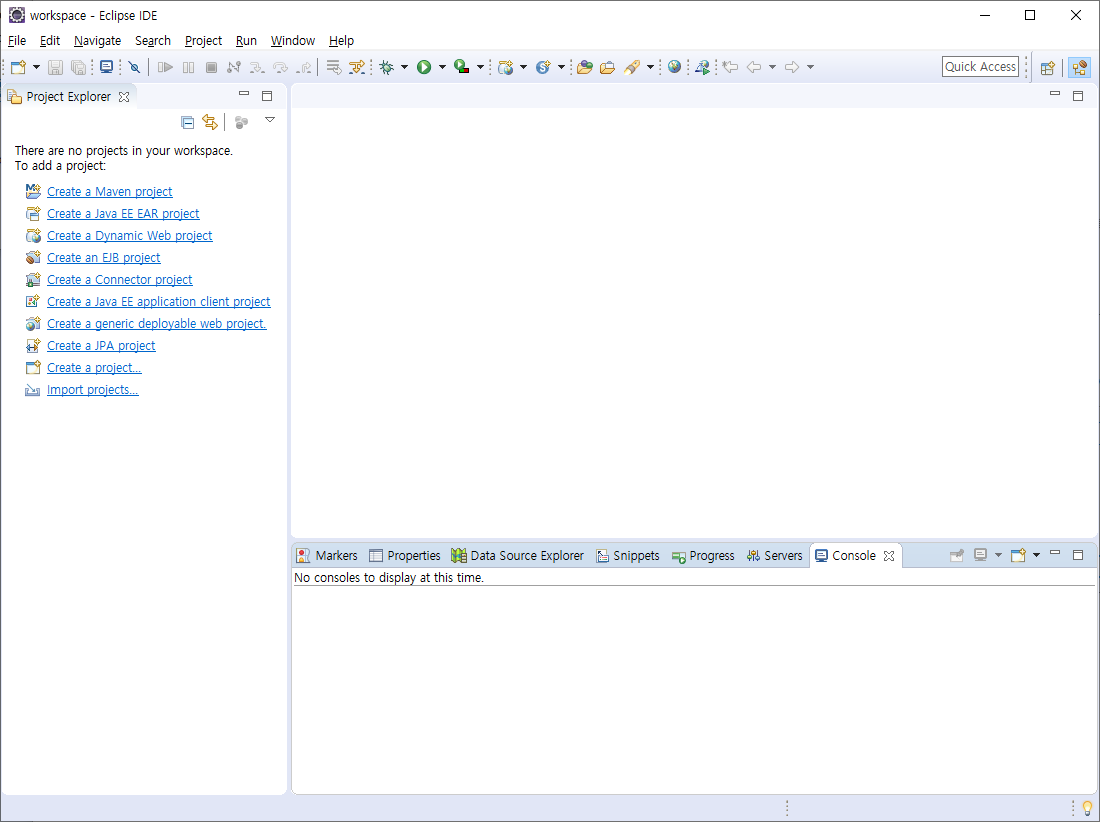The image size is (1100, 822).
Task: Open the Web Browser globe icon
Action: pyautogui.click(x=674, y=67)
